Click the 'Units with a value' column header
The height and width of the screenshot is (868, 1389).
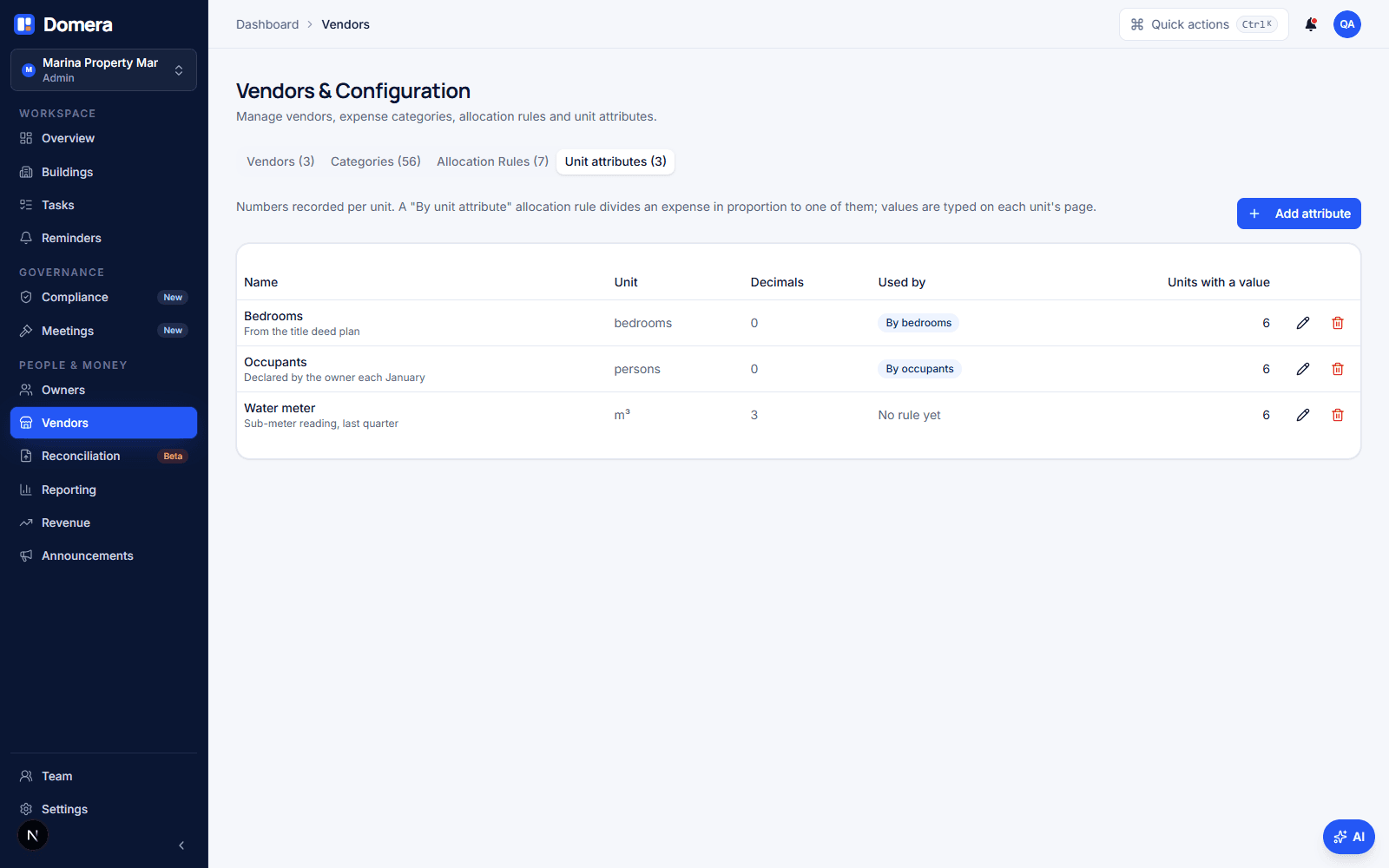pos(1218,282)
